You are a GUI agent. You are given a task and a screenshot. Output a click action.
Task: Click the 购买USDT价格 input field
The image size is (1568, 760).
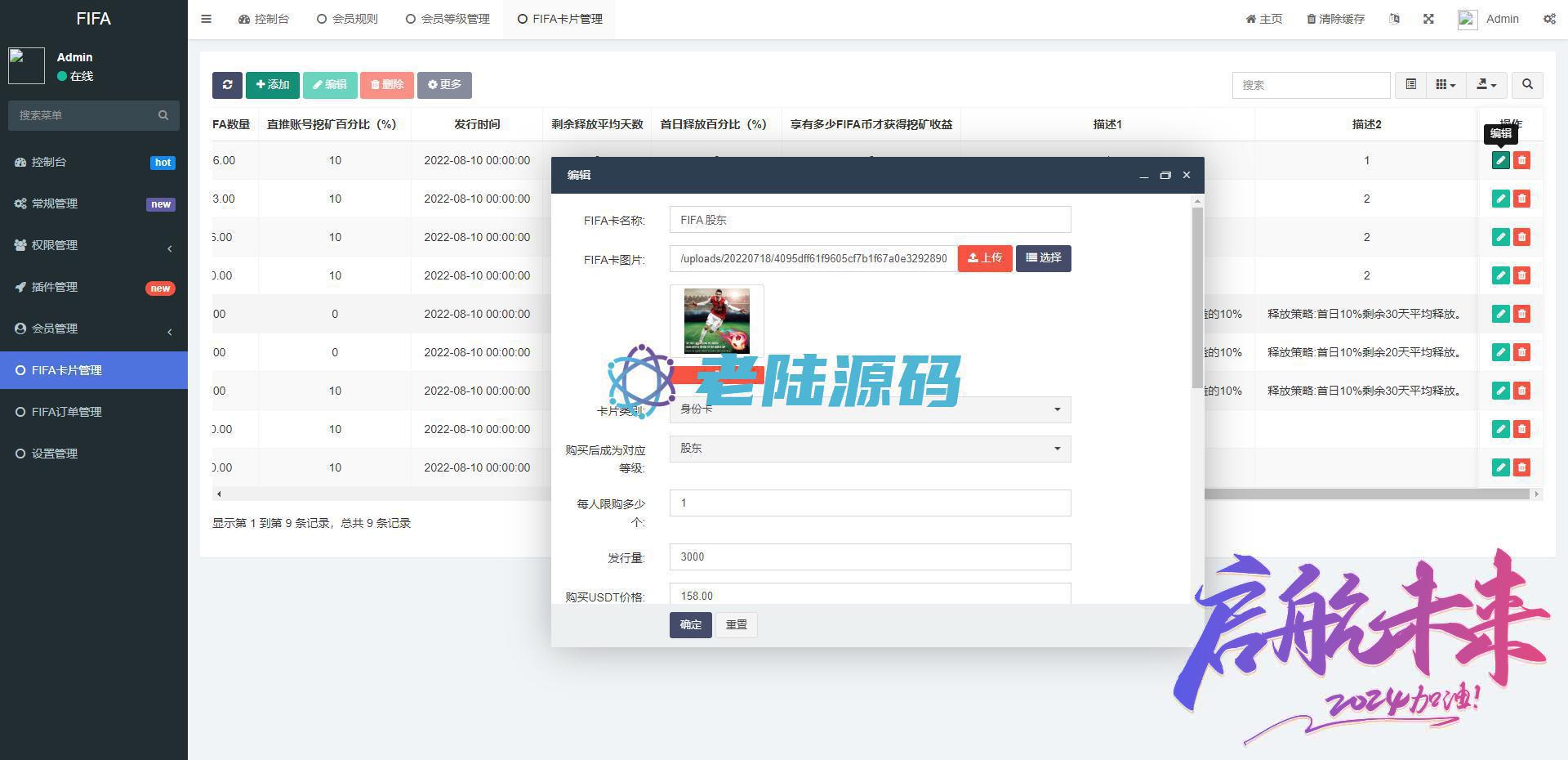[x=870, y=594]
